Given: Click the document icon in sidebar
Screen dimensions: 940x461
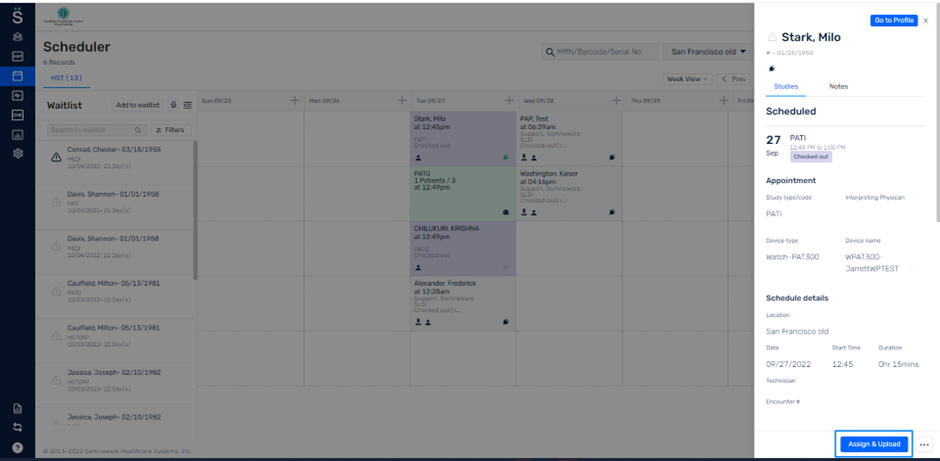Looking at the screenshot, I should 17,409.
